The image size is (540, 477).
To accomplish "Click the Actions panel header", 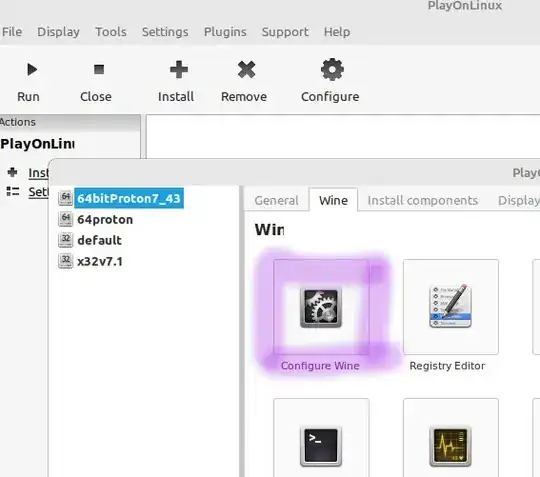I will pos(70,122).
